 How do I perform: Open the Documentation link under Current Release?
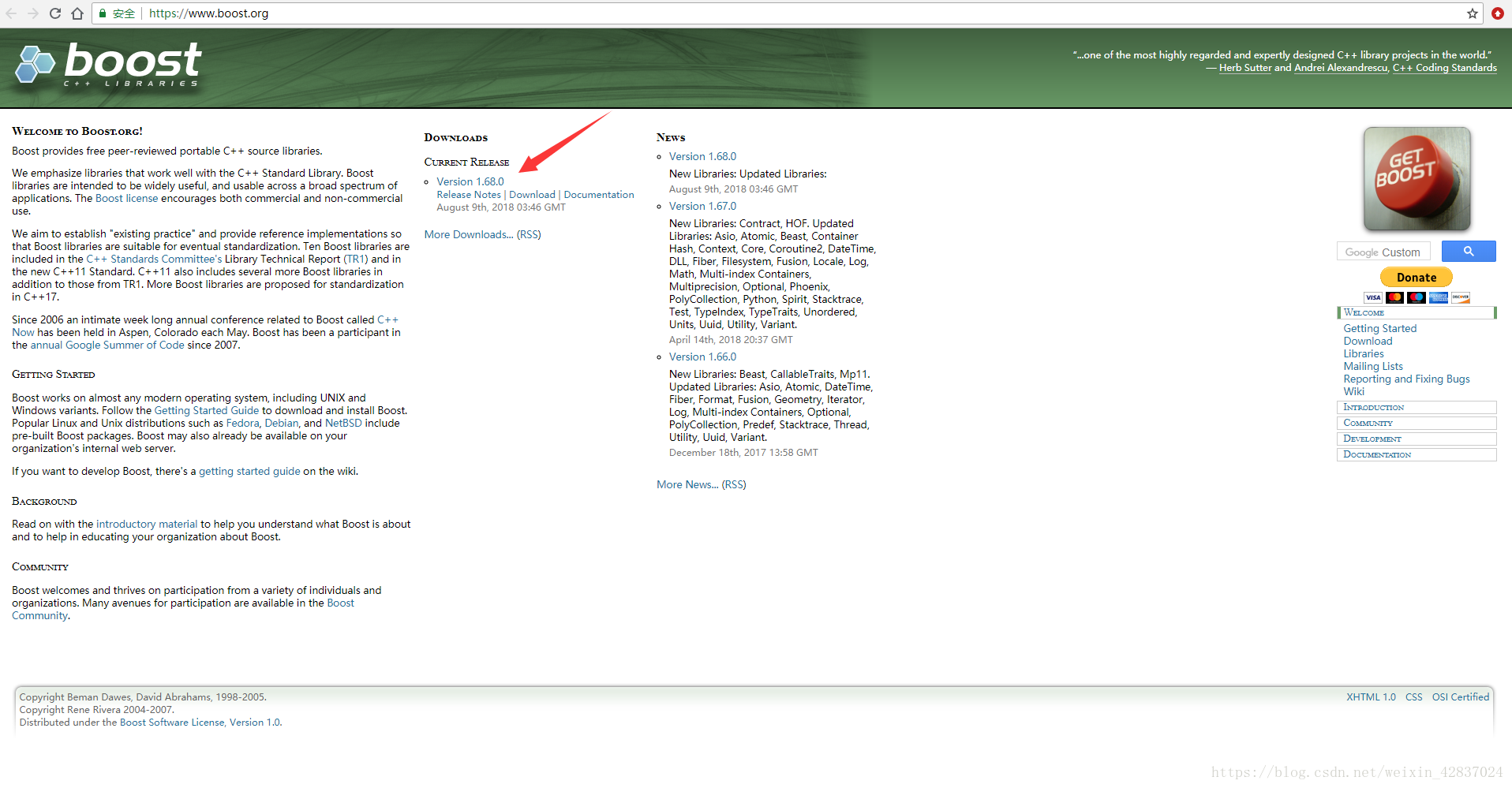[599, 195]
